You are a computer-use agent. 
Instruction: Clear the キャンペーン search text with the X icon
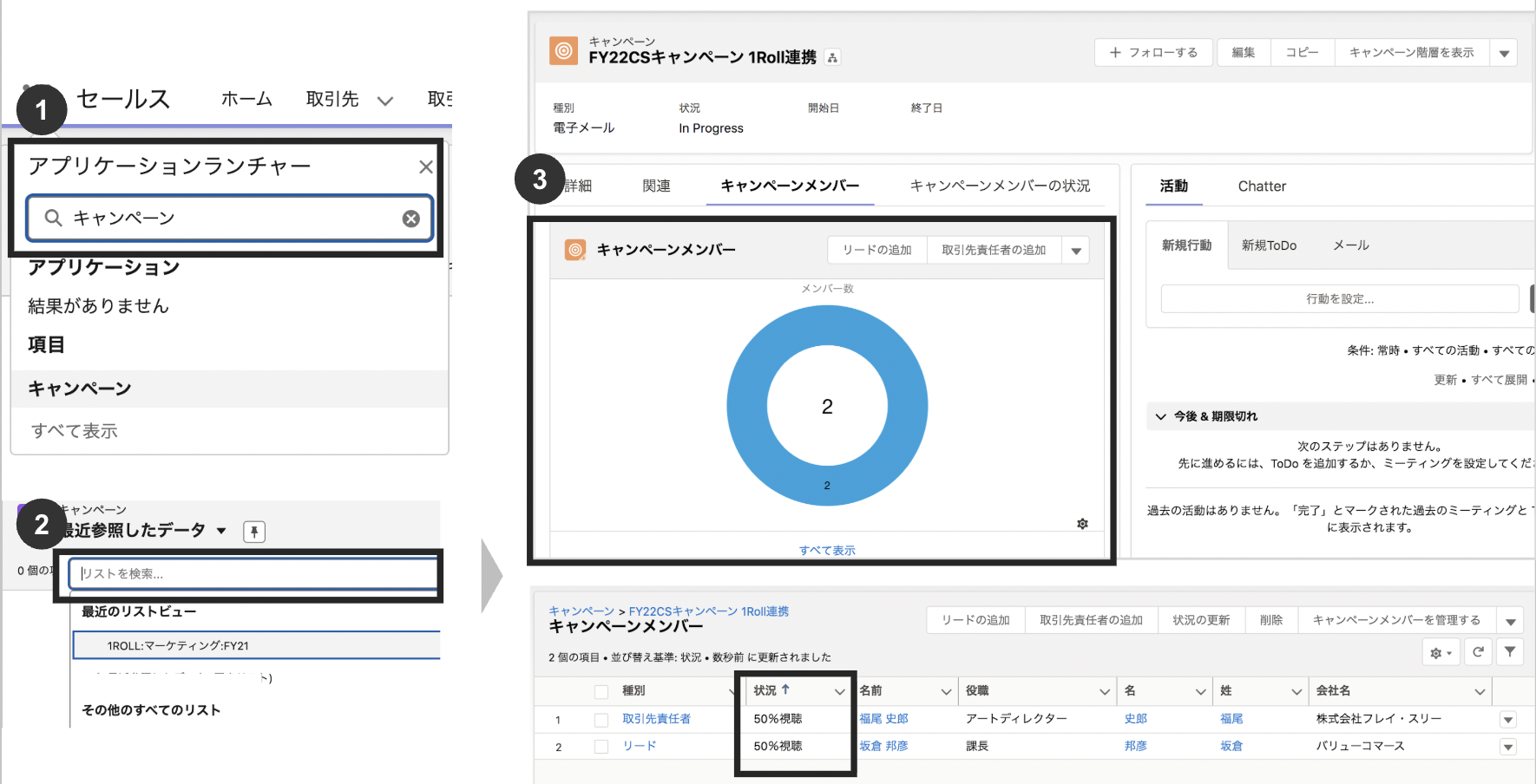tap(411, 218)
